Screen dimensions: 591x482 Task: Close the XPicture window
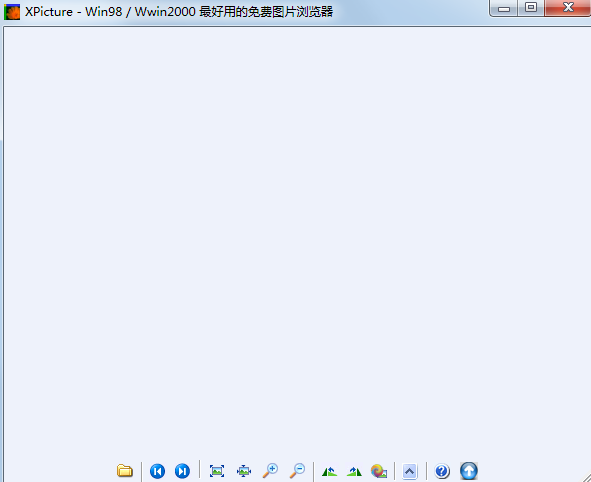tap(568, 8)
